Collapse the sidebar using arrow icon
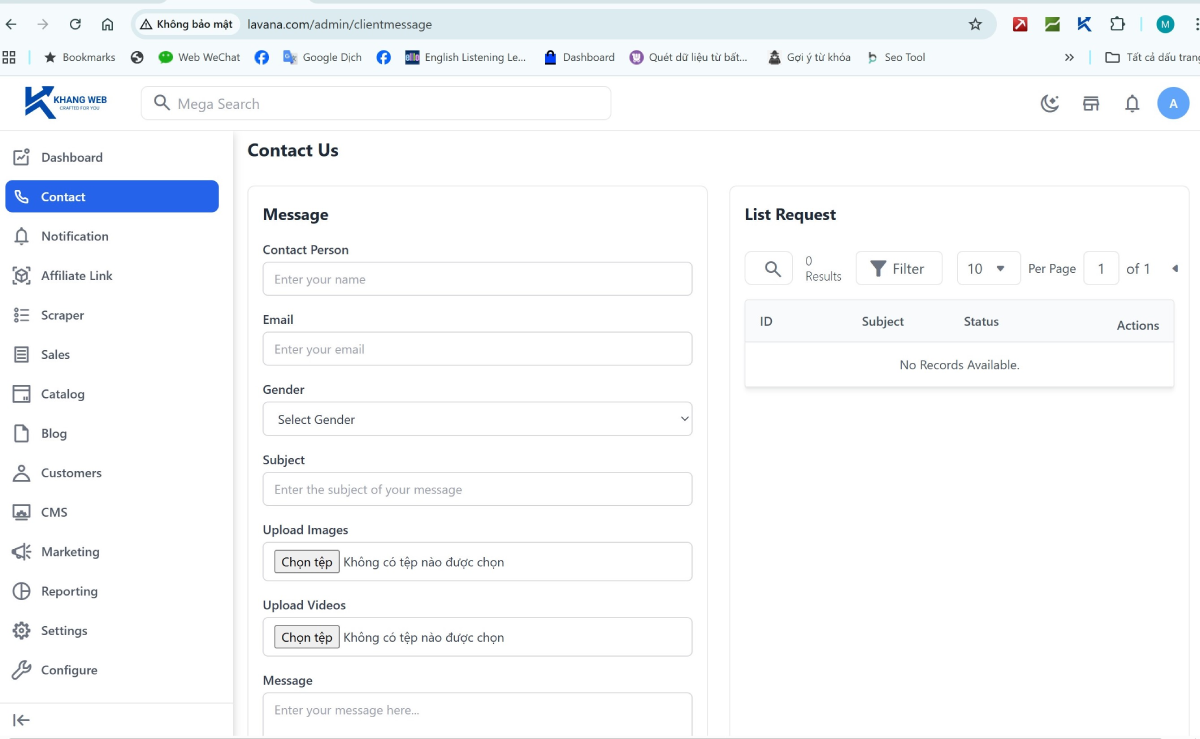Screen dimensions: 1200x739 (21, 720)
